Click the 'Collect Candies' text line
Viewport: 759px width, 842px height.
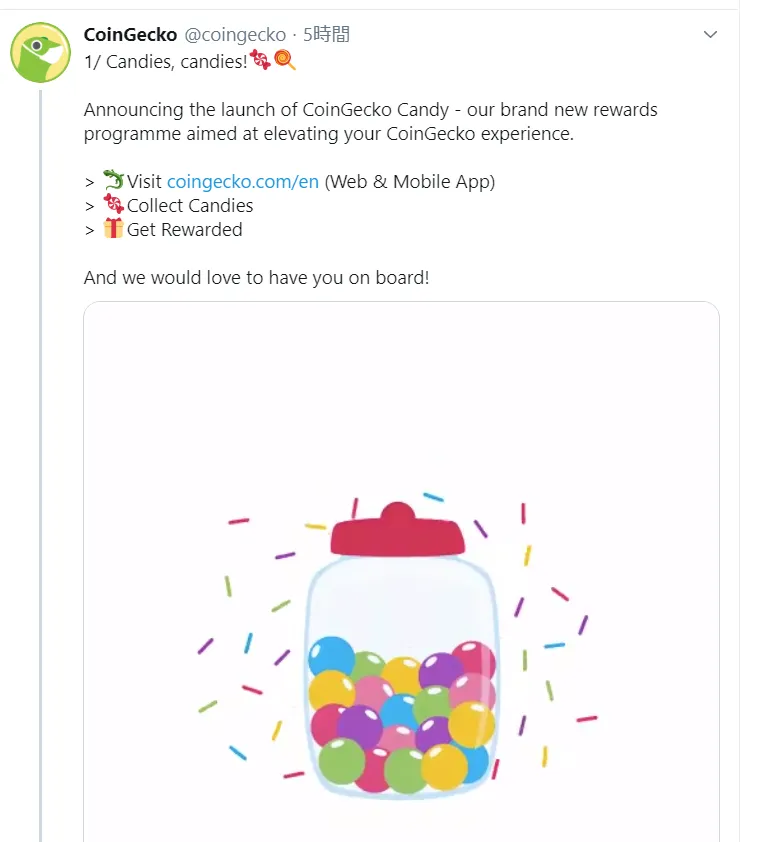pos(190,206)
